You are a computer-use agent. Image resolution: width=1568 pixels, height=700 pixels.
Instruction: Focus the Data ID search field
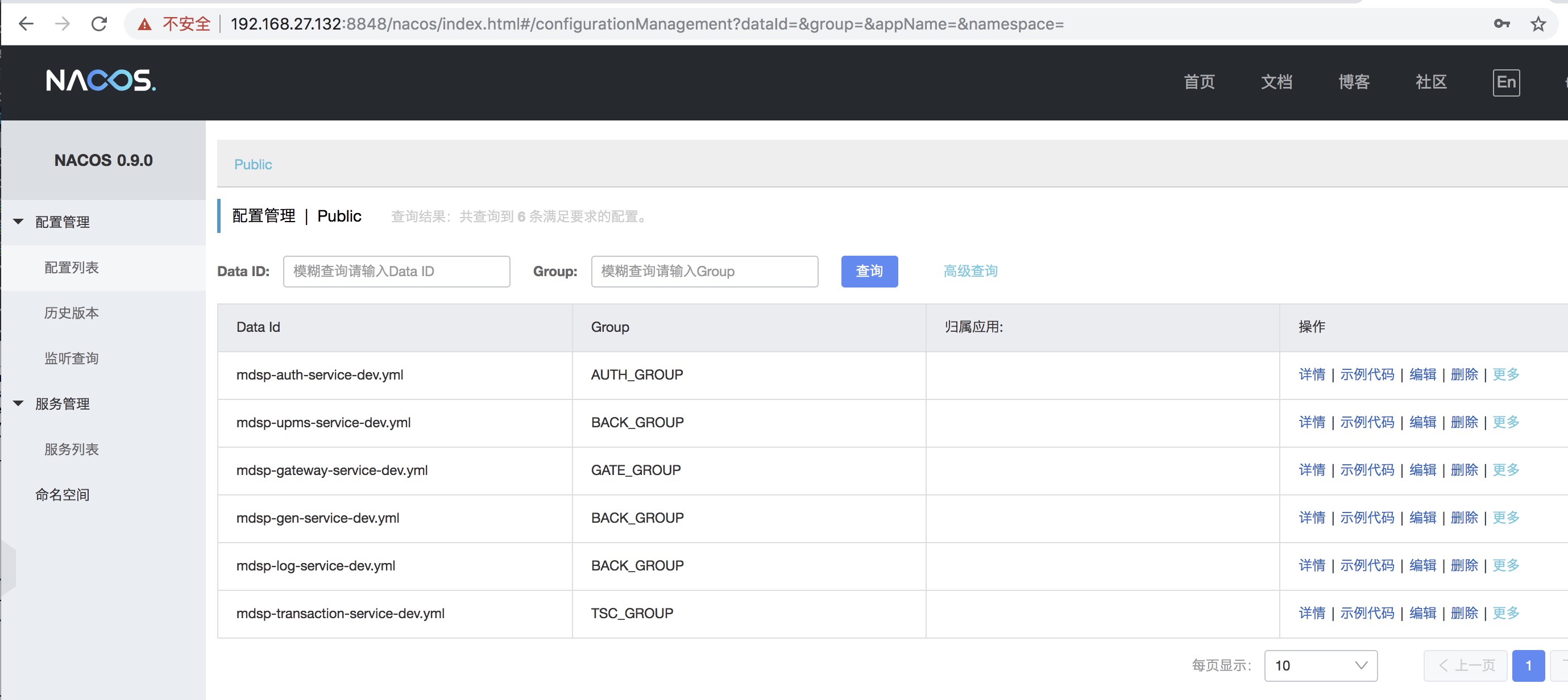pyautogui.click(x=396, y=271)
